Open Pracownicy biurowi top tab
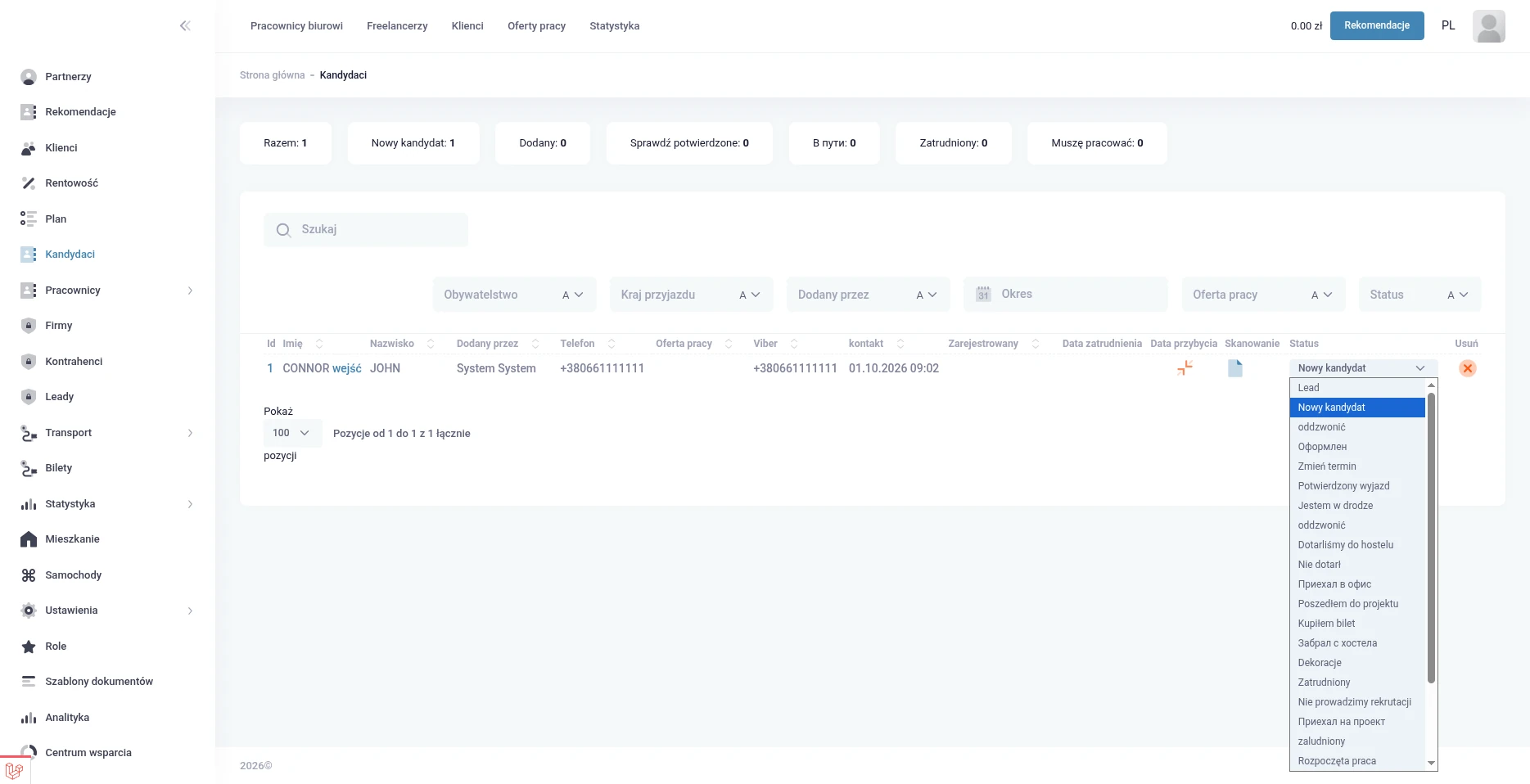The image size is (1530, 784). [296, 26]
